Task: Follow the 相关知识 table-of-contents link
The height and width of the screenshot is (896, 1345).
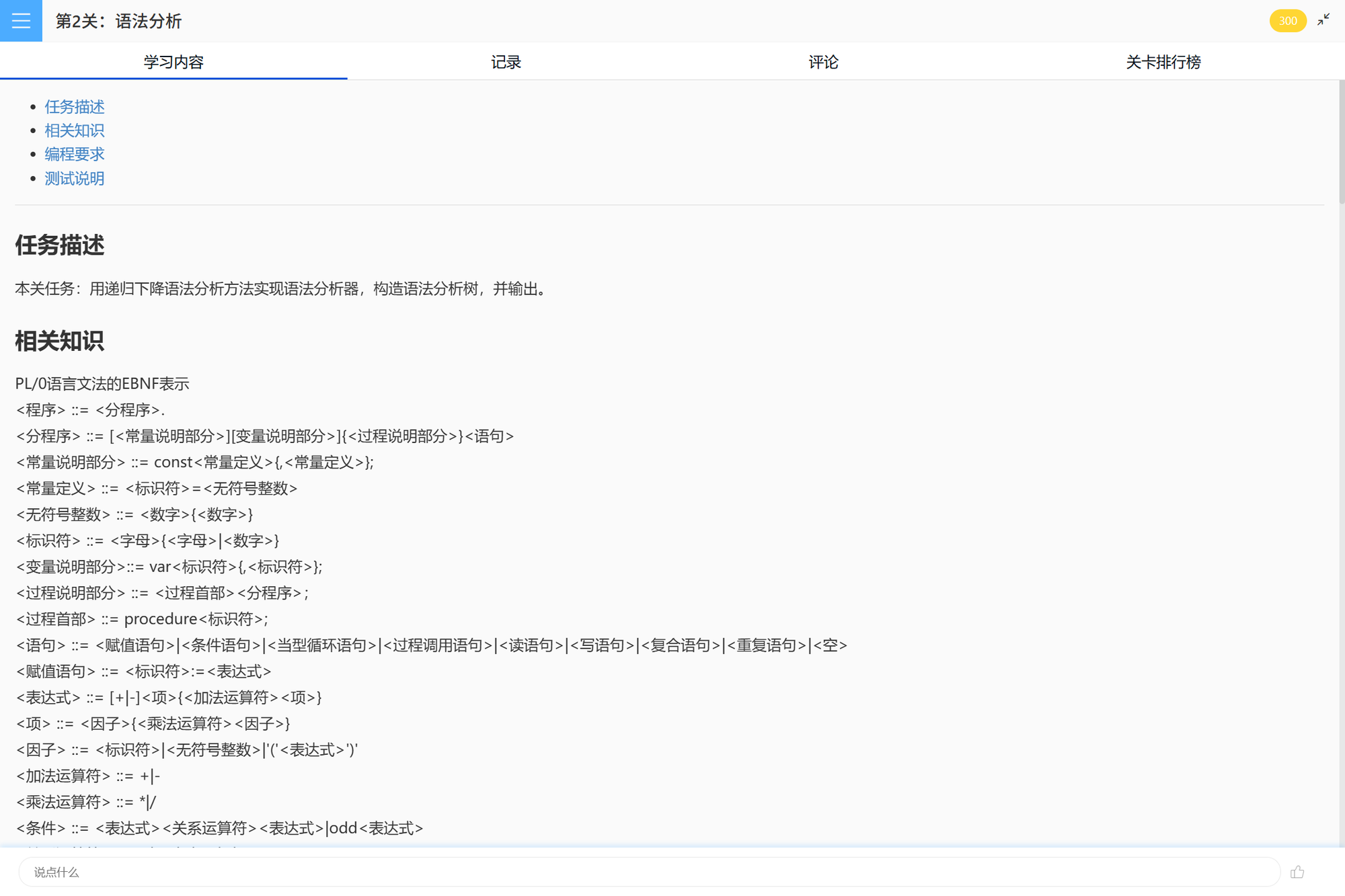Action: click(x=75, y=130)
